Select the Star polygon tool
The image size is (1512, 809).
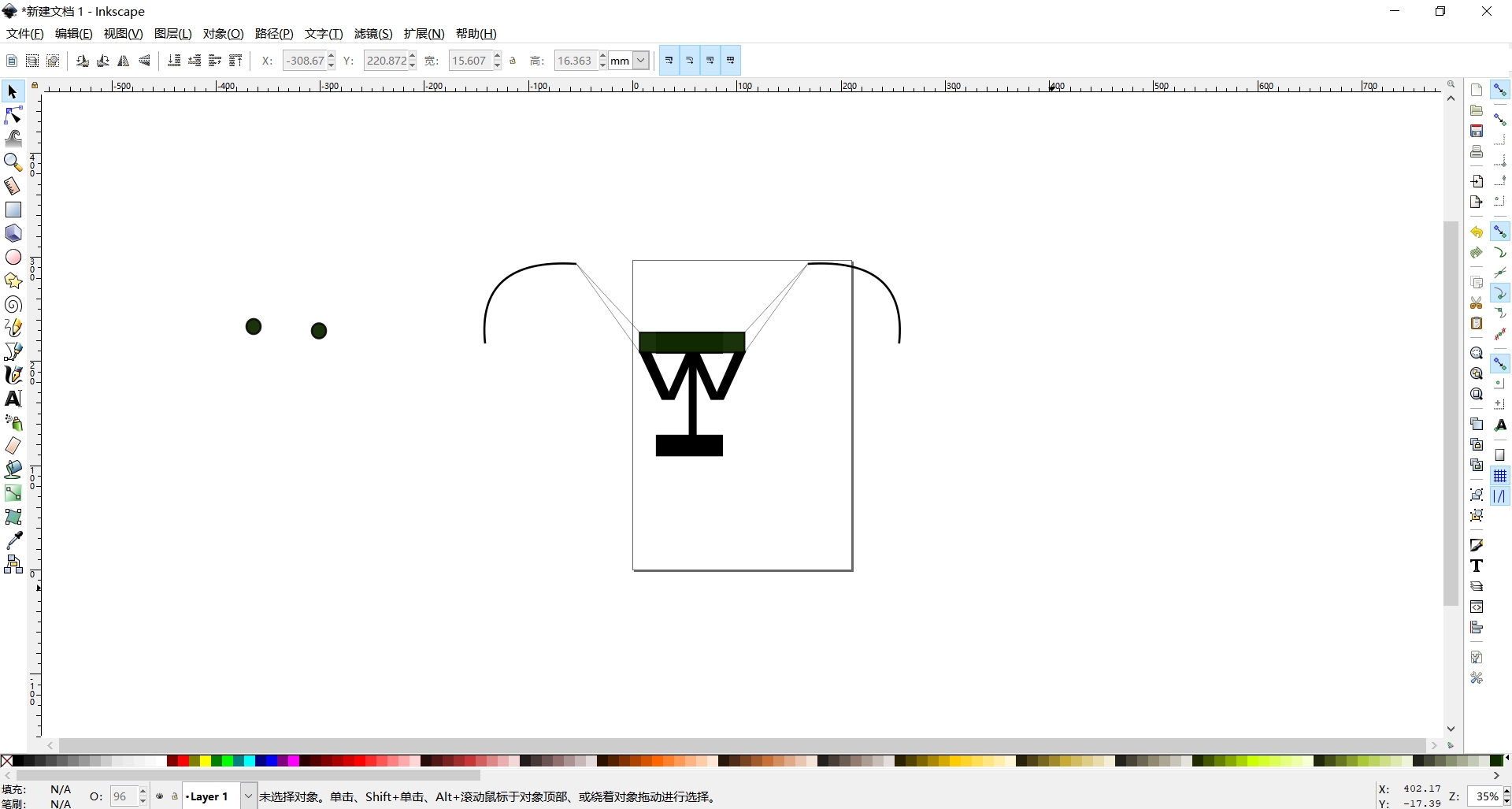tap(13, 280)
